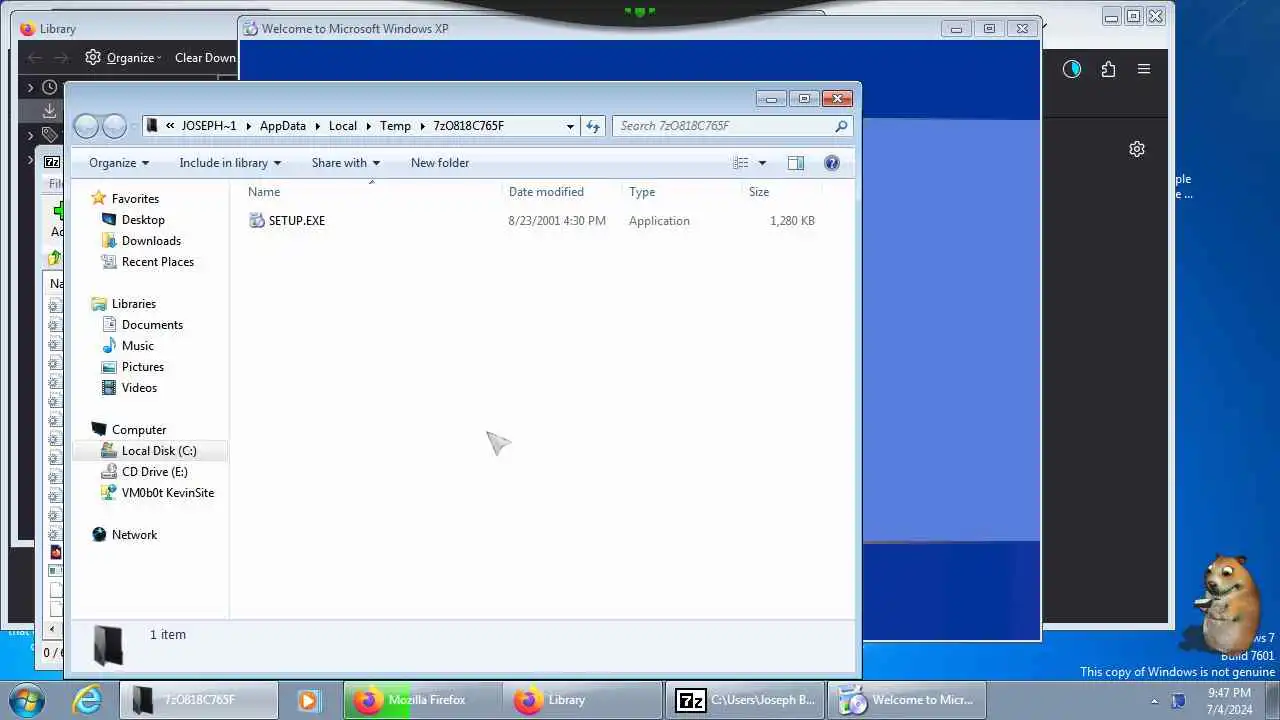Click the Explorer Back navigation button
This screenshot has height=720, width=1280.
point(87,126)
